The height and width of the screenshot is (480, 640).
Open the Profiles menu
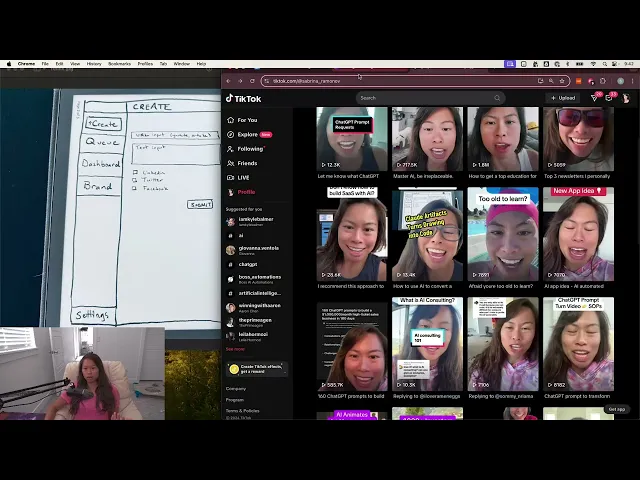(x=145, y=64)
